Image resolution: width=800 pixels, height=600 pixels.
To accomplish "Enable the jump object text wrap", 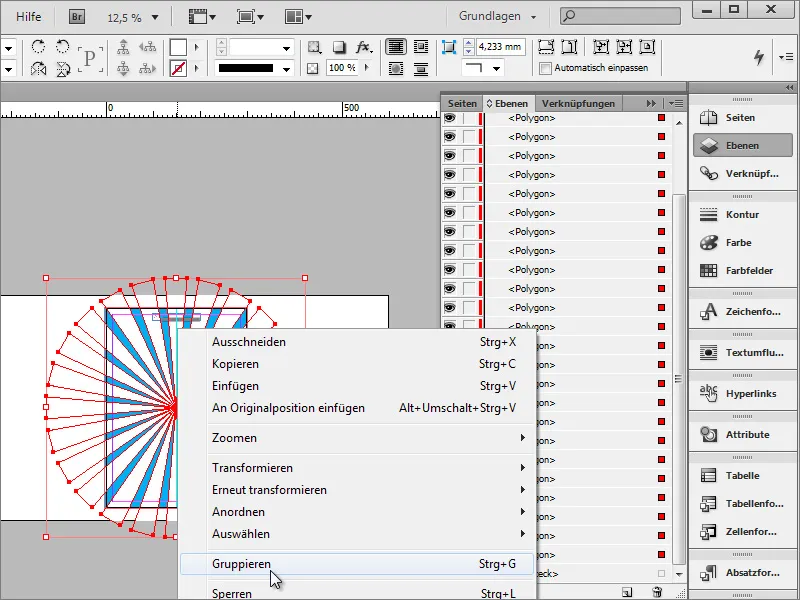I will (421, 68).
